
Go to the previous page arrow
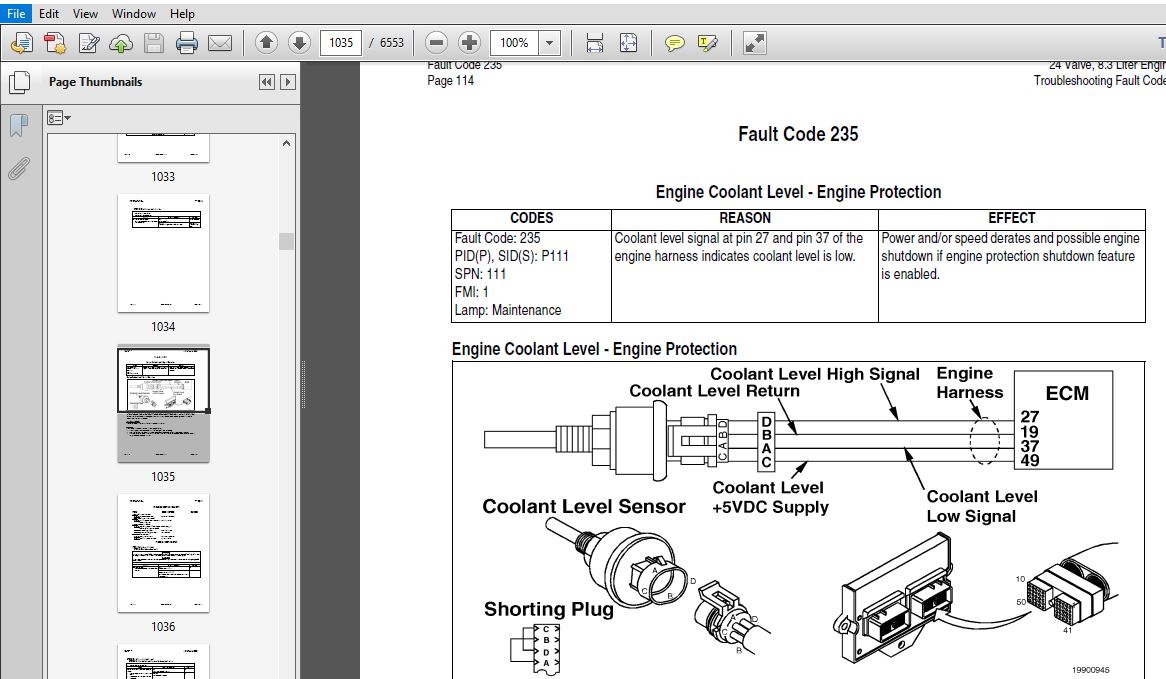266,42
